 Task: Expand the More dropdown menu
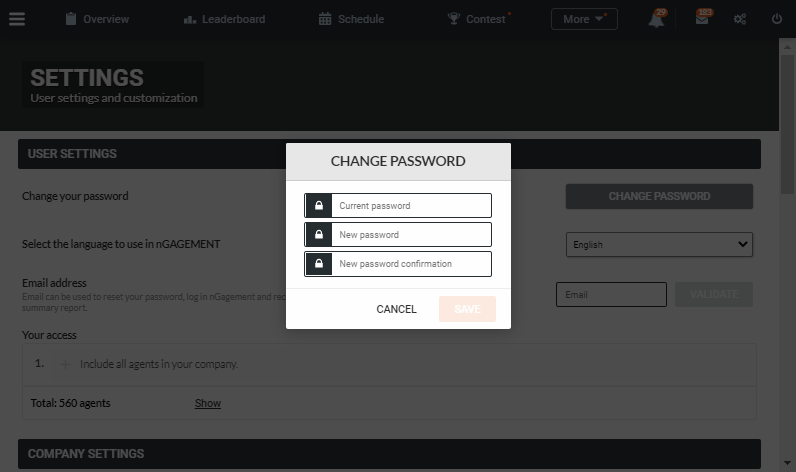(x=584, y=19)
